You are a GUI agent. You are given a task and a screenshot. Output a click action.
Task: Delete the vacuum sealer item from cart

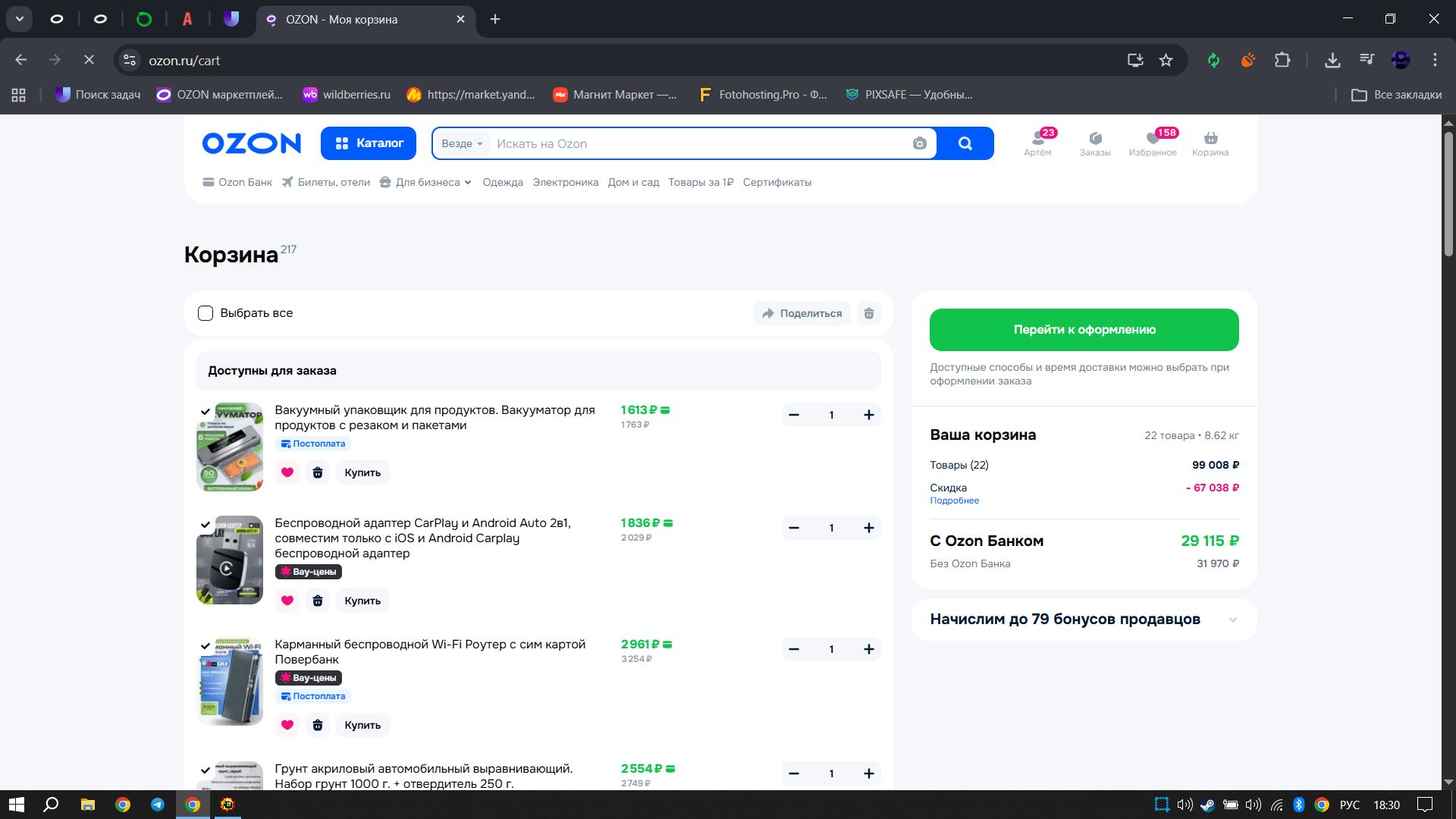[x=318, y=472]
